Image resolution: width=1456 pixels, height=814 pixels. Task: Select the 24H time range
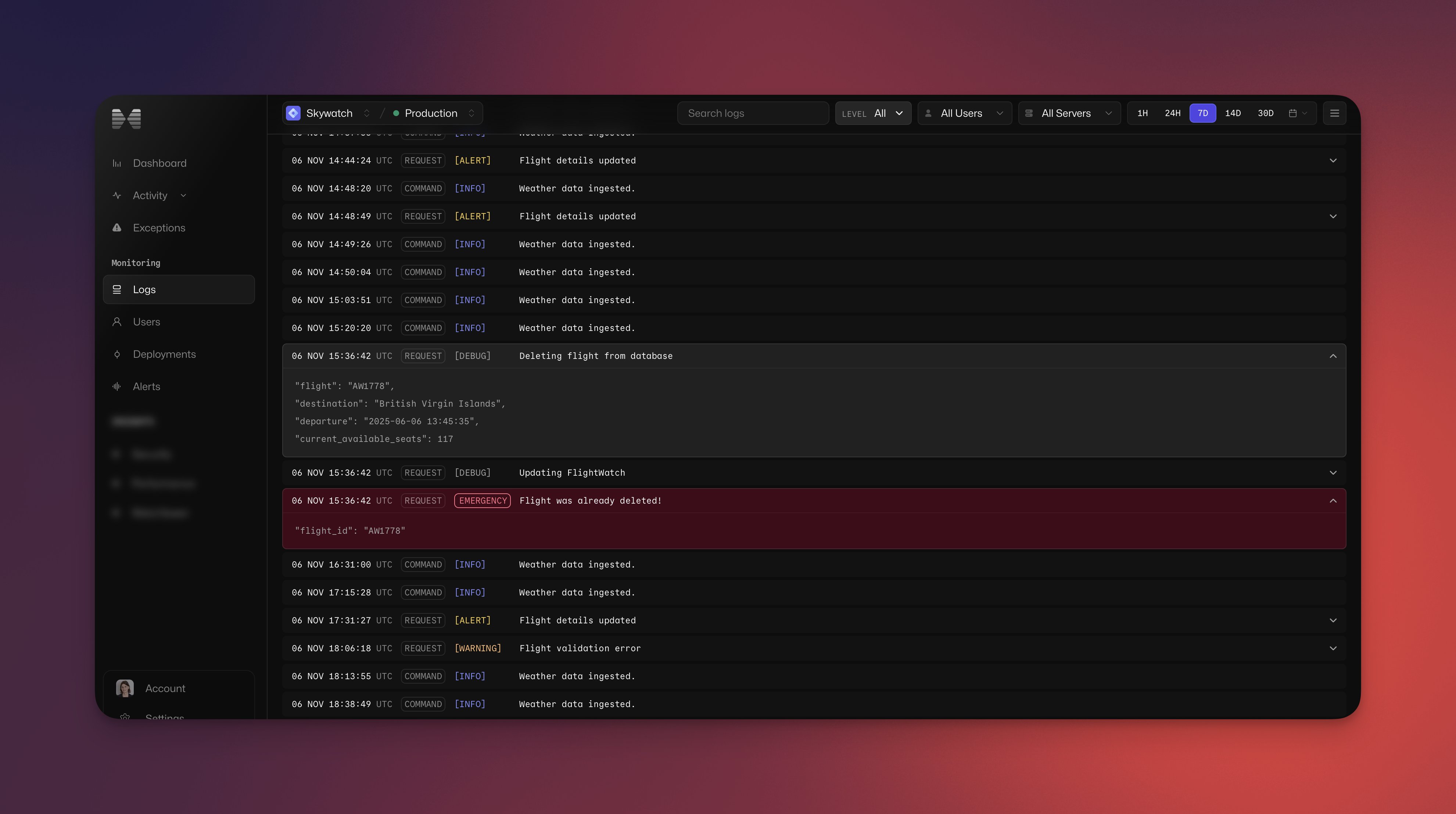(x=1172, y=113)
